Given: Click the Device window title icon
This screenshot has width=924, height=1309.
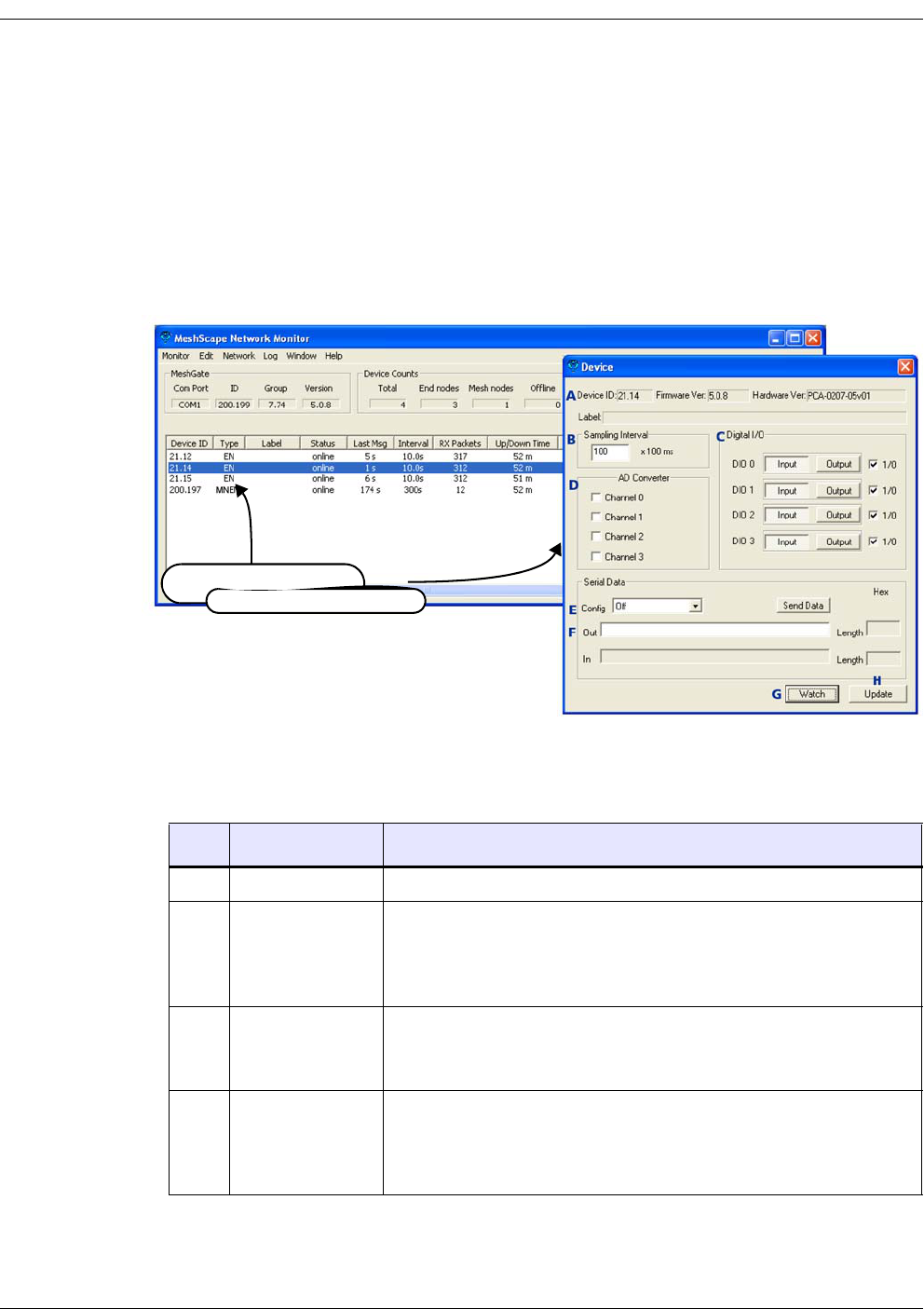Looking at the screenshot, I should [x=574, y=366].
